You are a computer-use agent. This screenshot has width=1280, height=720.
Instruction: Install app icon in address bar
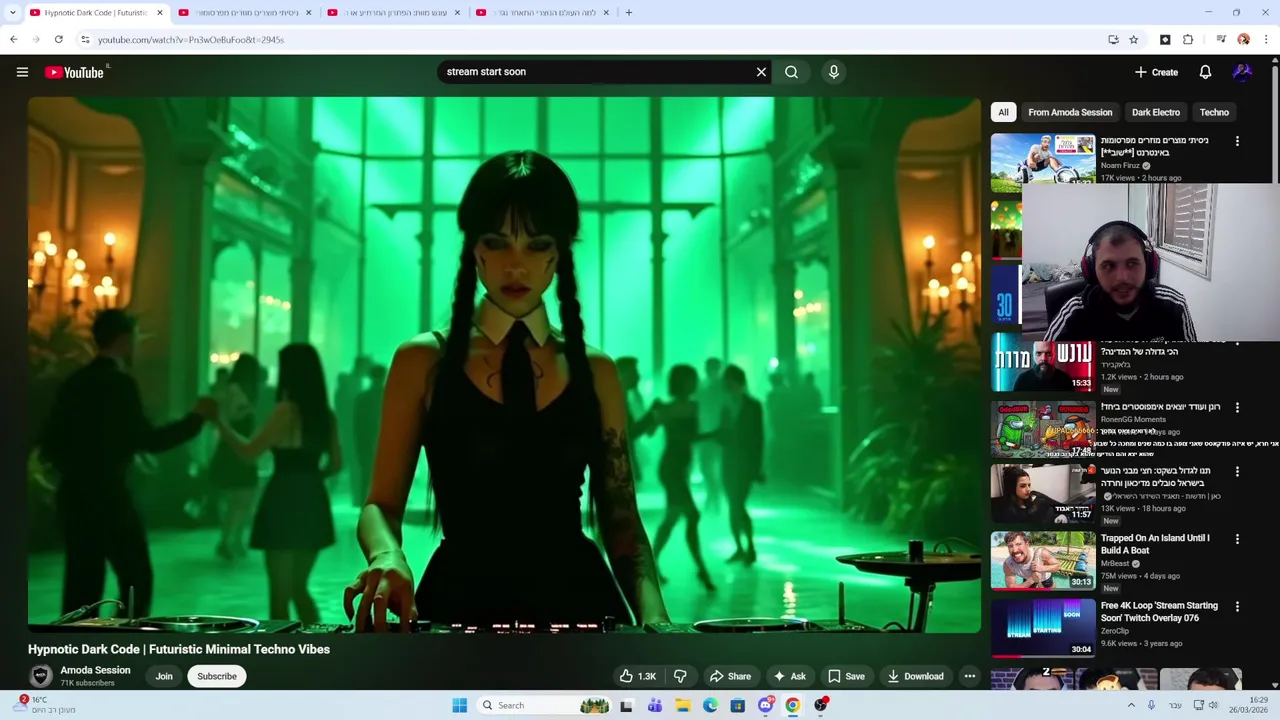pos(1113,40)
